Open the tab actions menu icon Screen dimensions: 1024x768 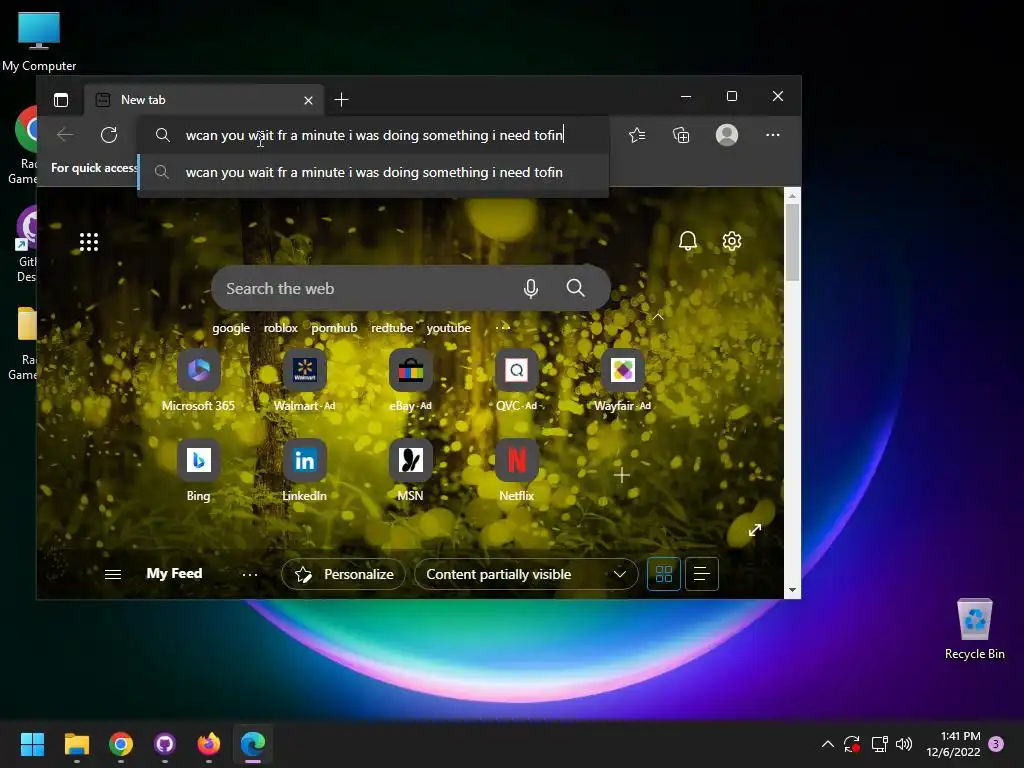pos(61,100)
